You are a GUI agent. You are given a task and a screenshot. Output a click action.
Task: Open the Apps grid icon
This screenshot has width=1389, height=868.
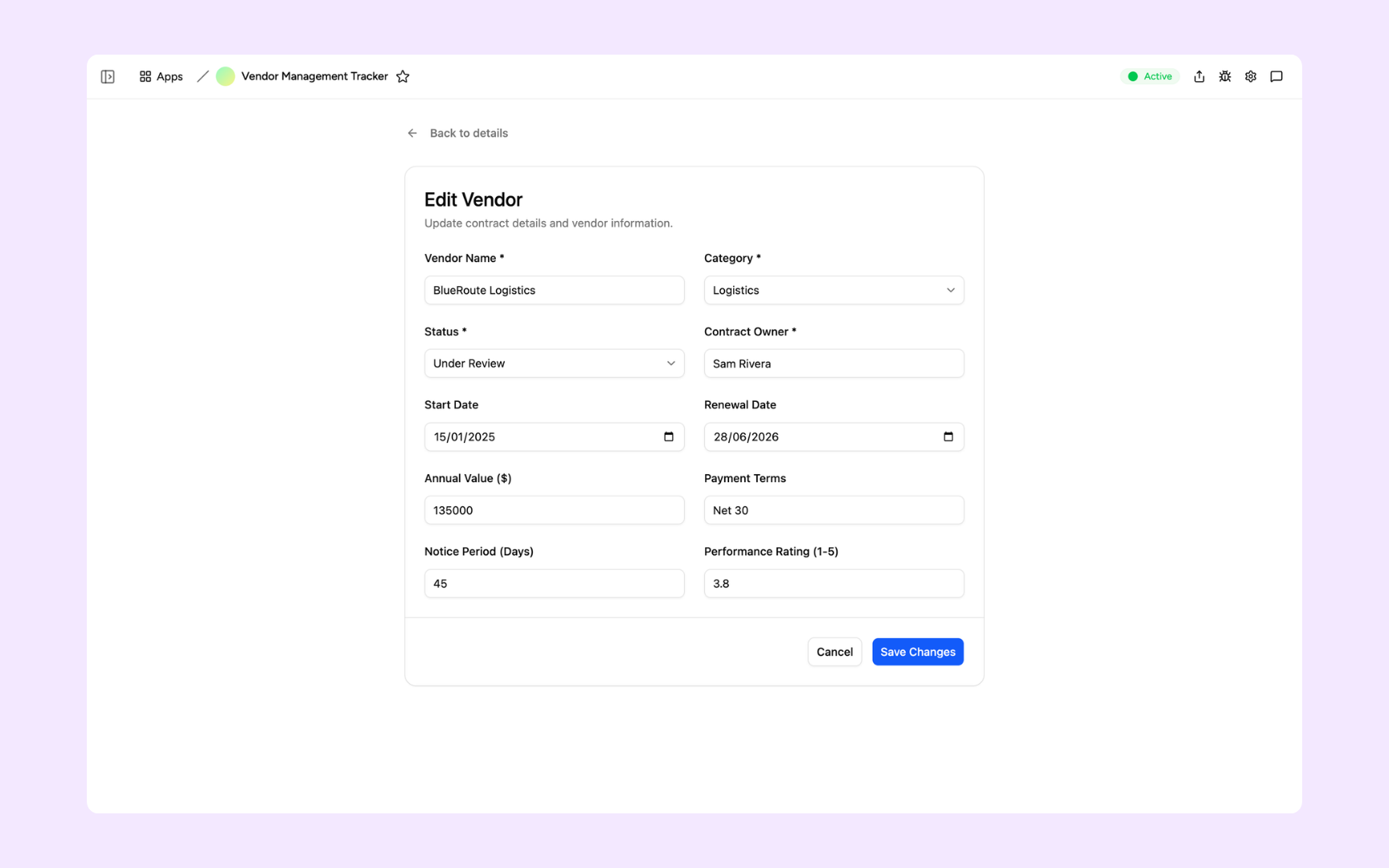pyautogui.click(x=145, y=76)
